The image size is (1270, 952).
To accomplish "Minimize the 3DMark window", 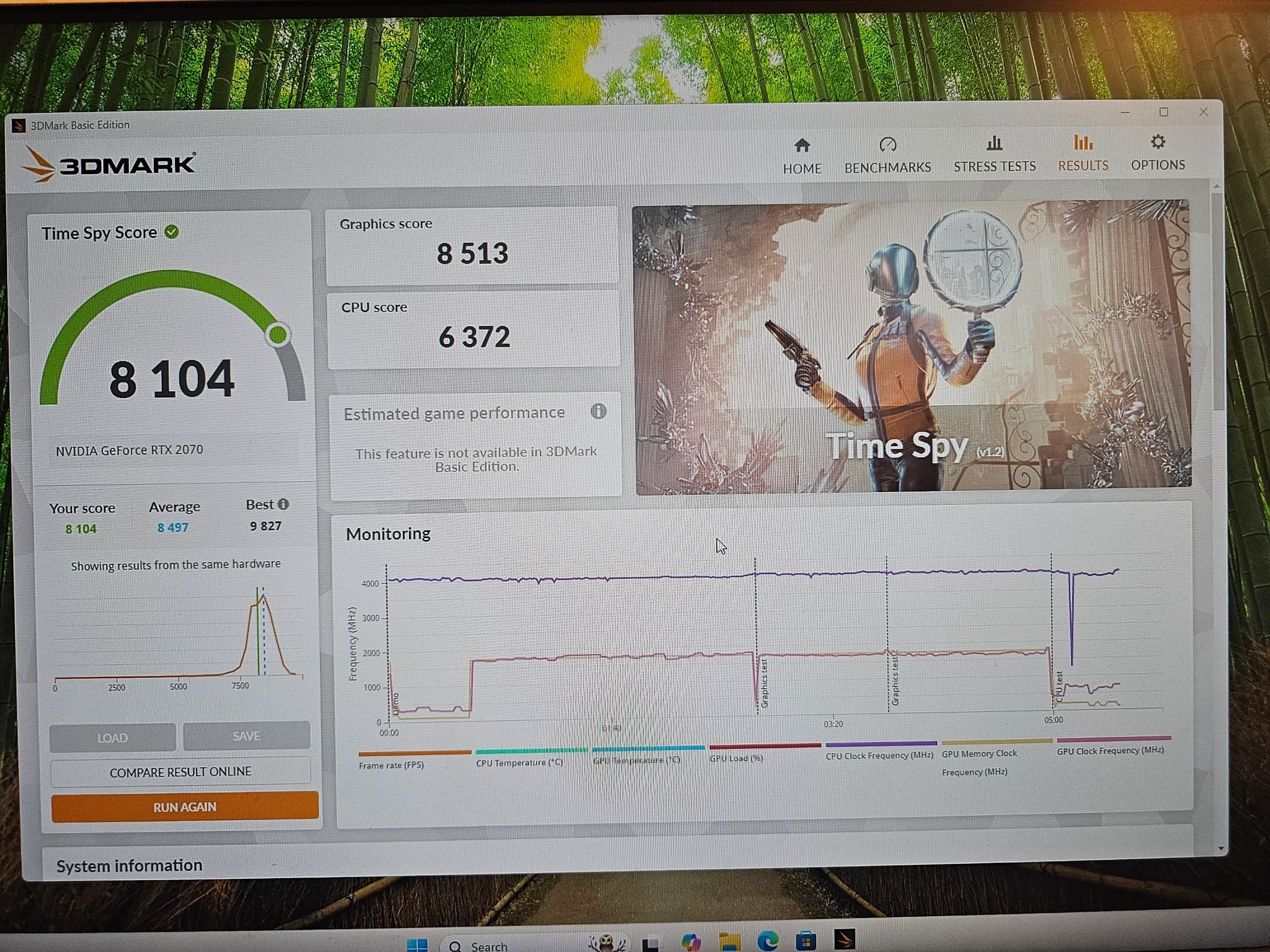I will point(1125,113).
